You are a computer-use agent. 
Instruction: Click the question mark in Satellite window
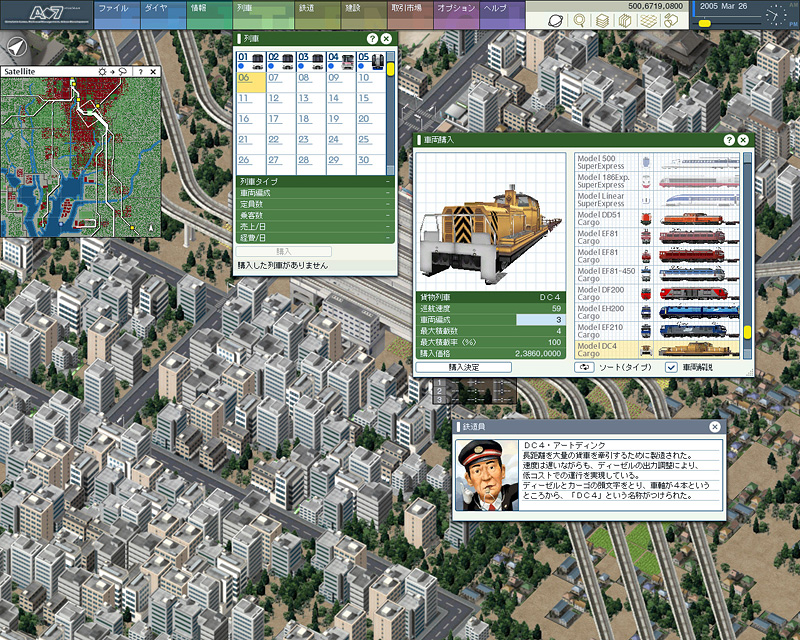140,72
